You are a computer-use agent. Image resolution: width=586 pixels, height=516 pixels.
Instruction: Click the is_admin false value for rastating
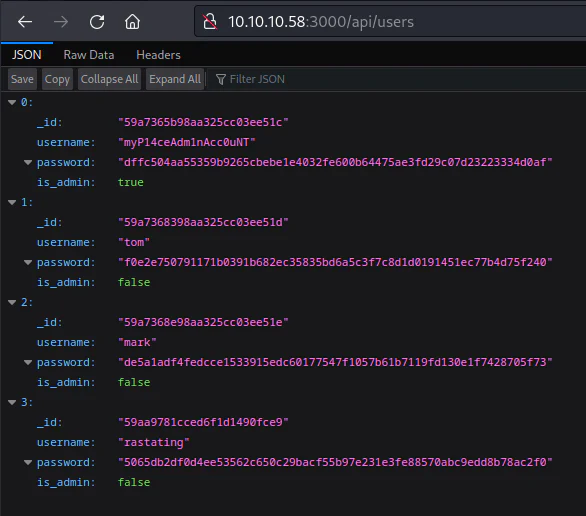[134, 482]
